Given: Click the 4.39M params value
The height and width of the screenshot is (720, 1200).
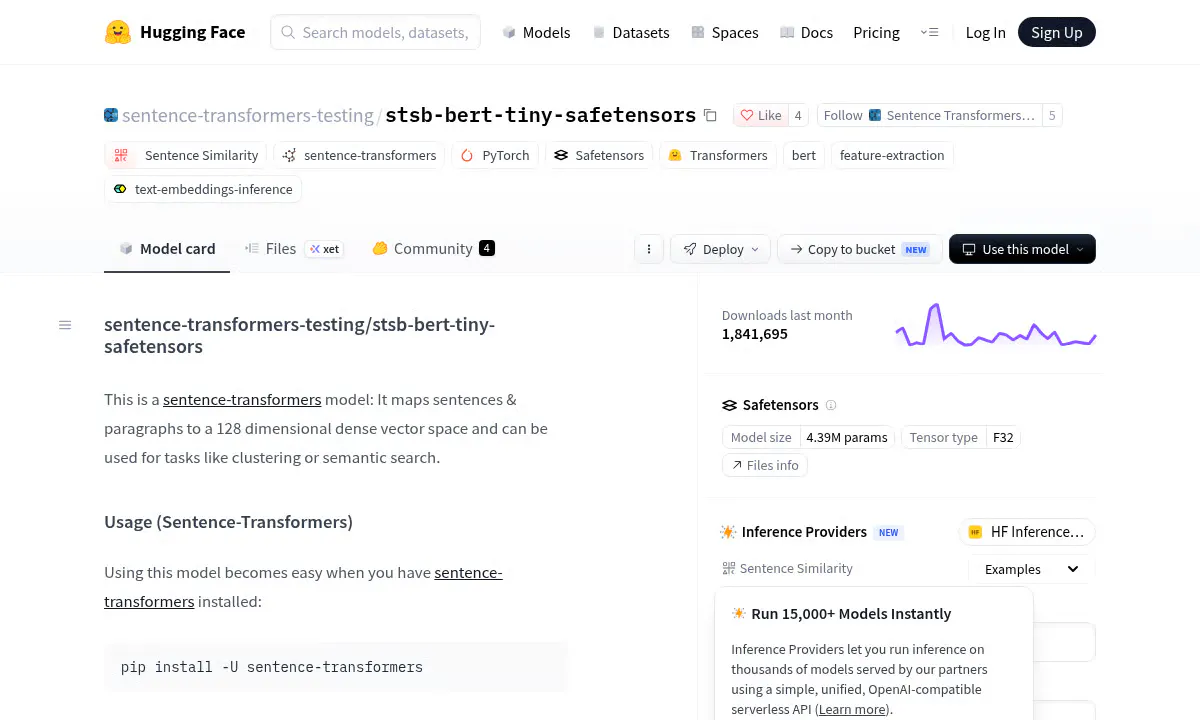Looking at the screenshot, I should coord(847,437).
